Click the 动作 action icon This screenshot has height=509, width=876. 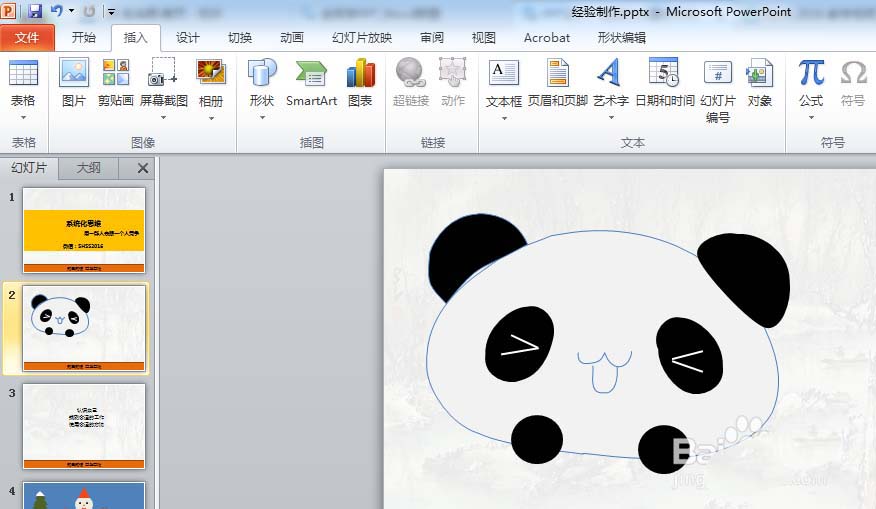click(x=453, y=73)
